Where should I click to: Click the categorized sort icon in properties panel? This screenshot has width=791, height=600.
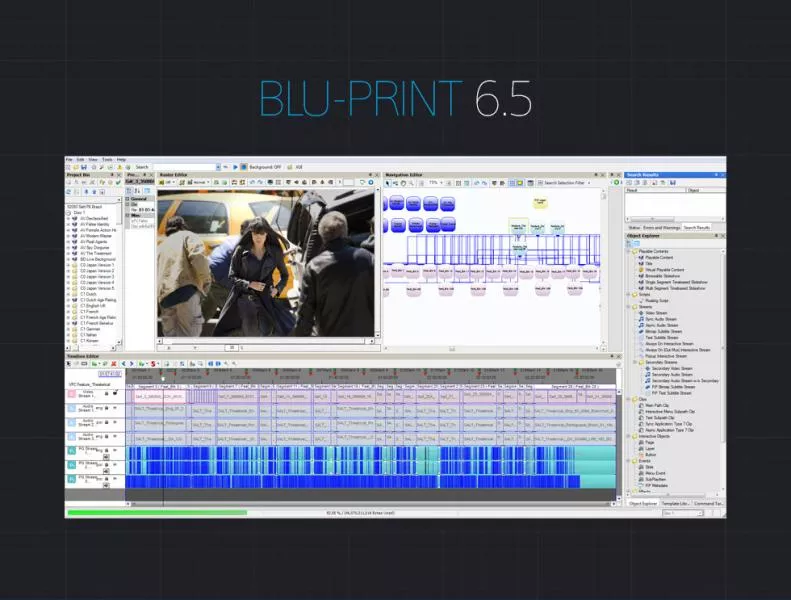[129, 191]
